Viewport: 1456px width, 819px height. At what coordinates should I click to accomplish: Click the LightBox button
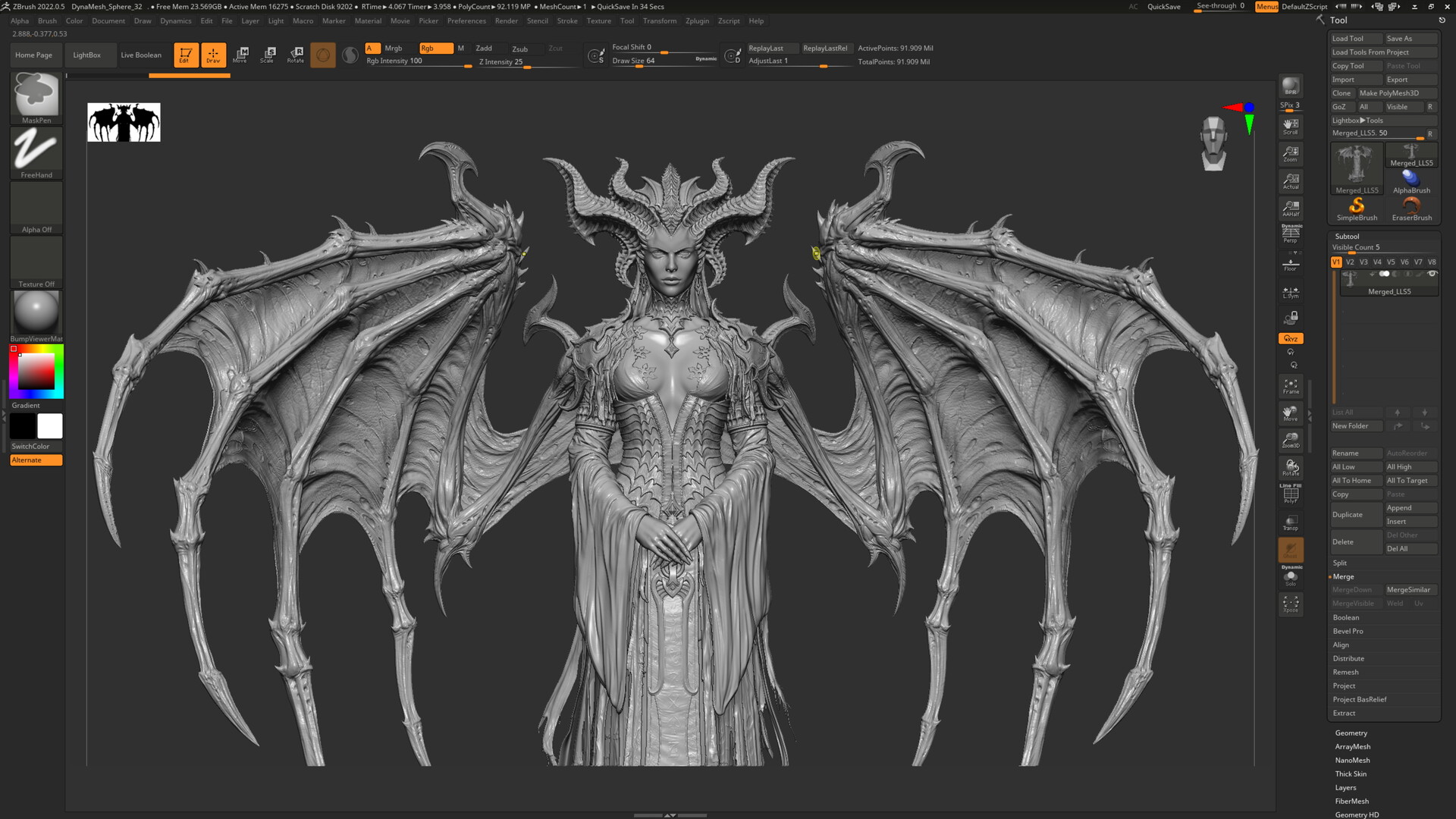pyautogui.click(x=86, y=55)
